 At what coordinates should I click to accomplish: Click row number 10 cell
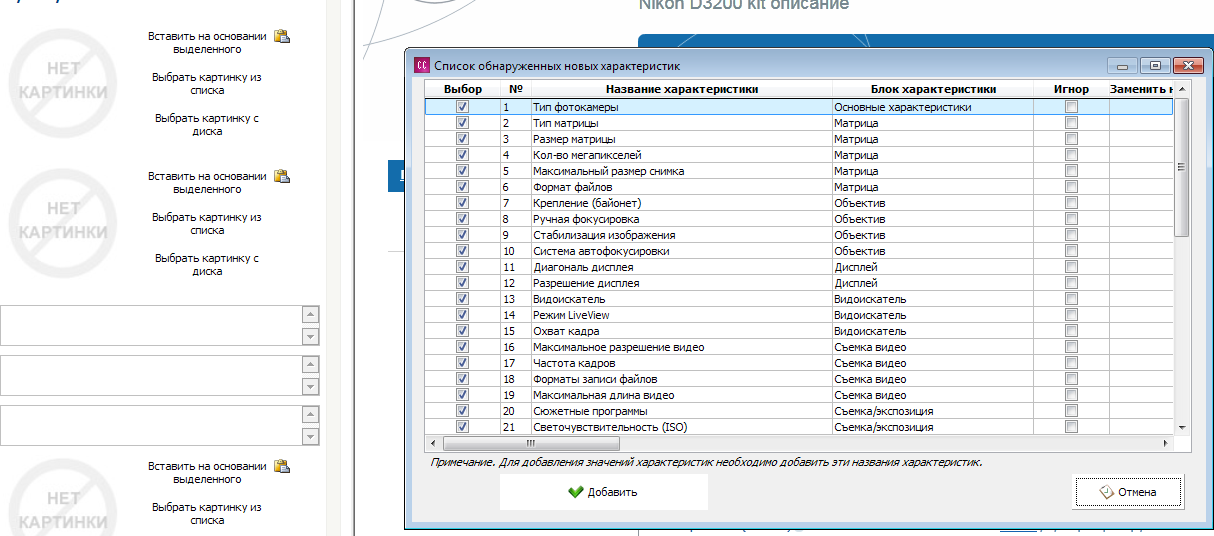pos(515,251)
